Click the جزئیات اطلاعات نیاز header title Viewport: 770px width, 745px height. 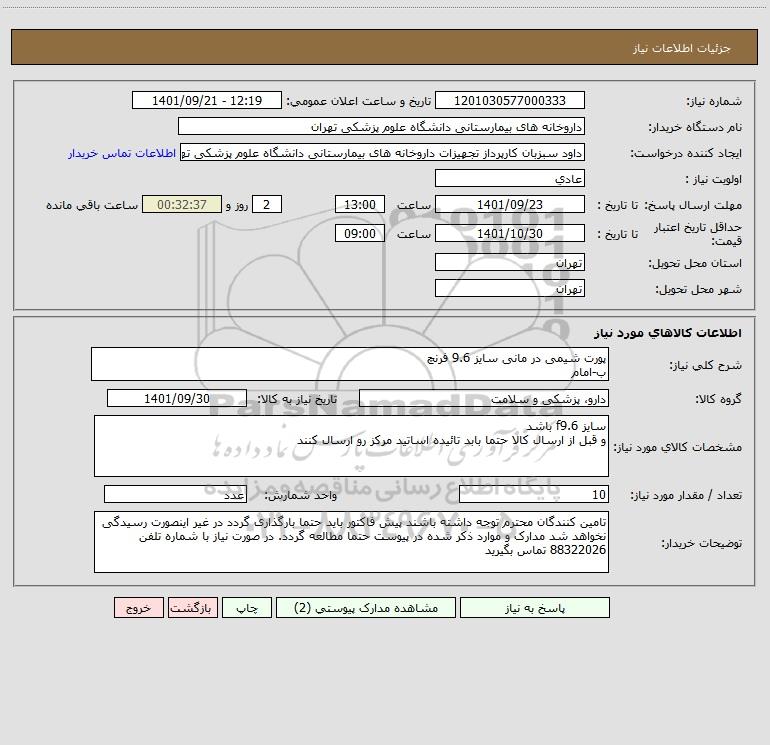point(682,48)
